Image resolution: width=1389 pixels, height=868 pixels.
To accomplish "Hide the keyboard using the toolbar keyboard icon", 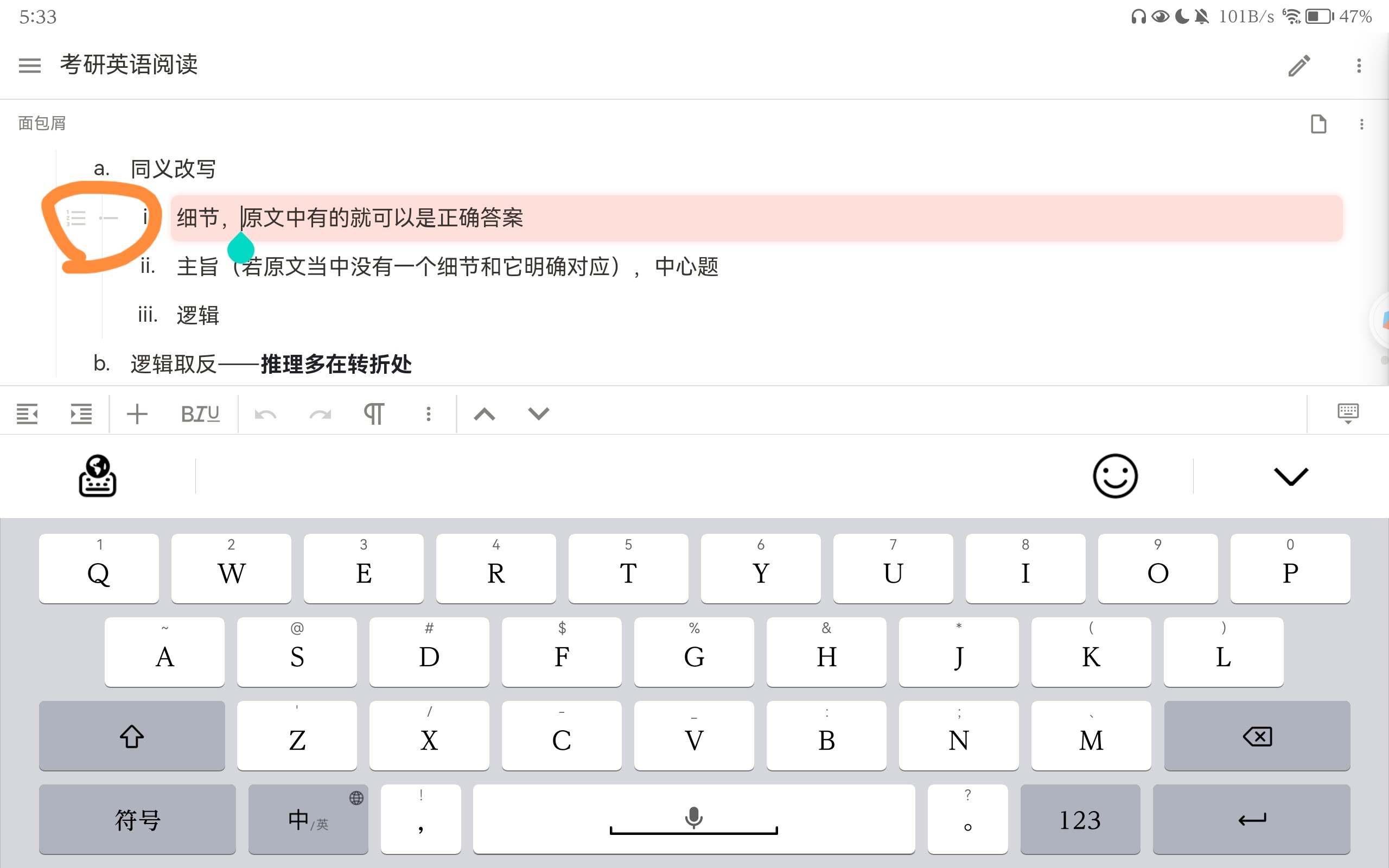I will pyautogui.click(x=1348, y=413).
